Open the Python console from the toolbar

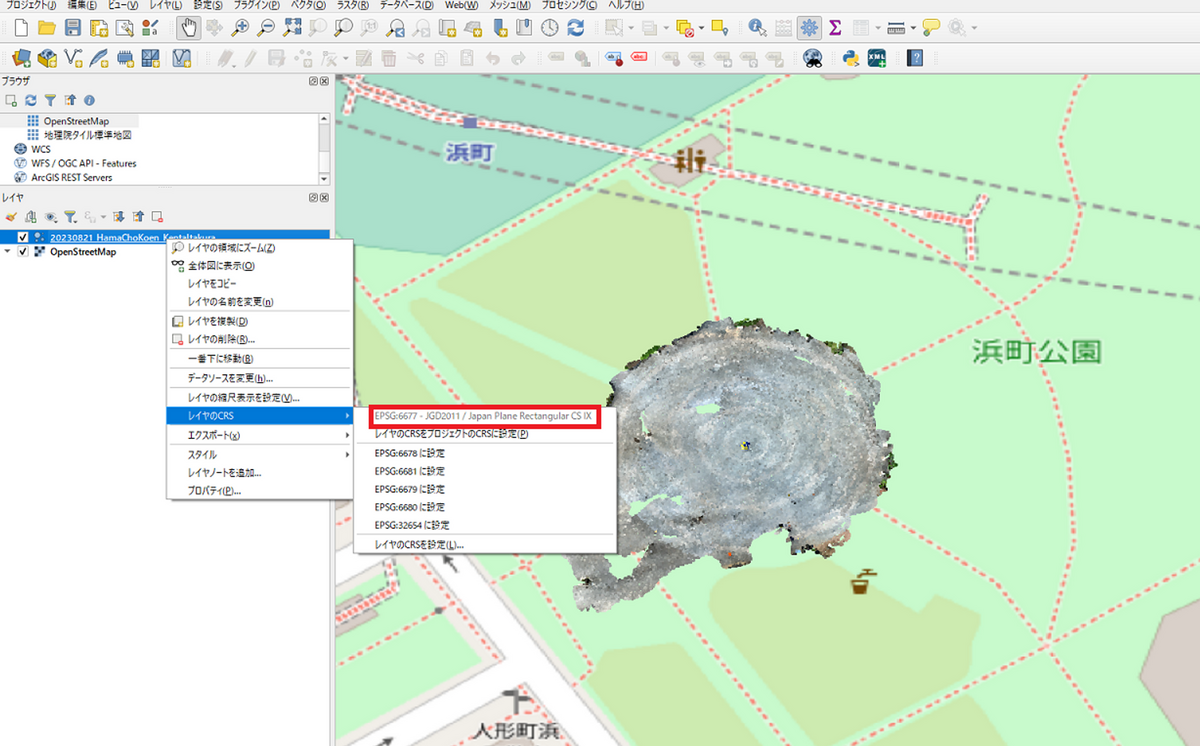850,58
